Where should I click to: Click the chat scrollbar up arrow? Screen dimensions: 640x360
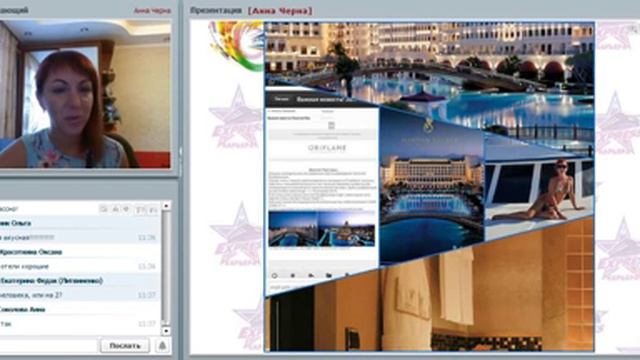(166, 206)
